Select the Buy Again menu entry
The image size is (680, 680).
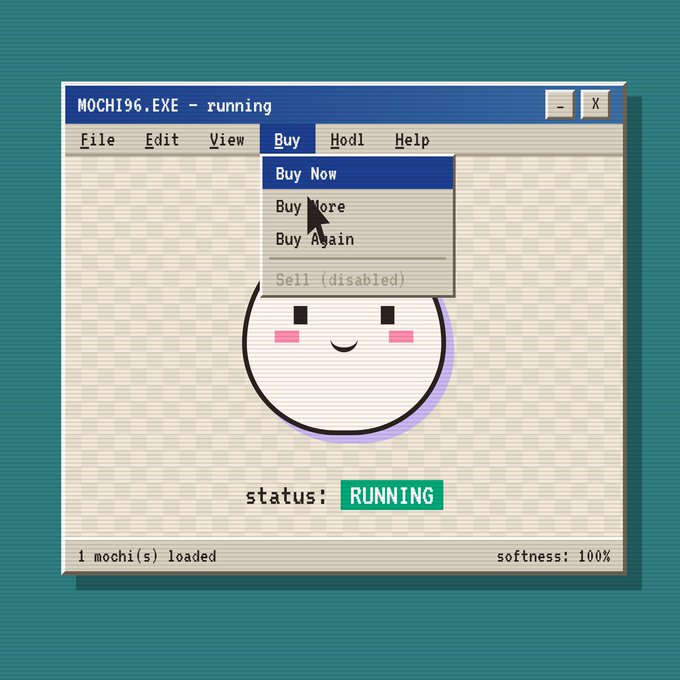pos(358,239)
